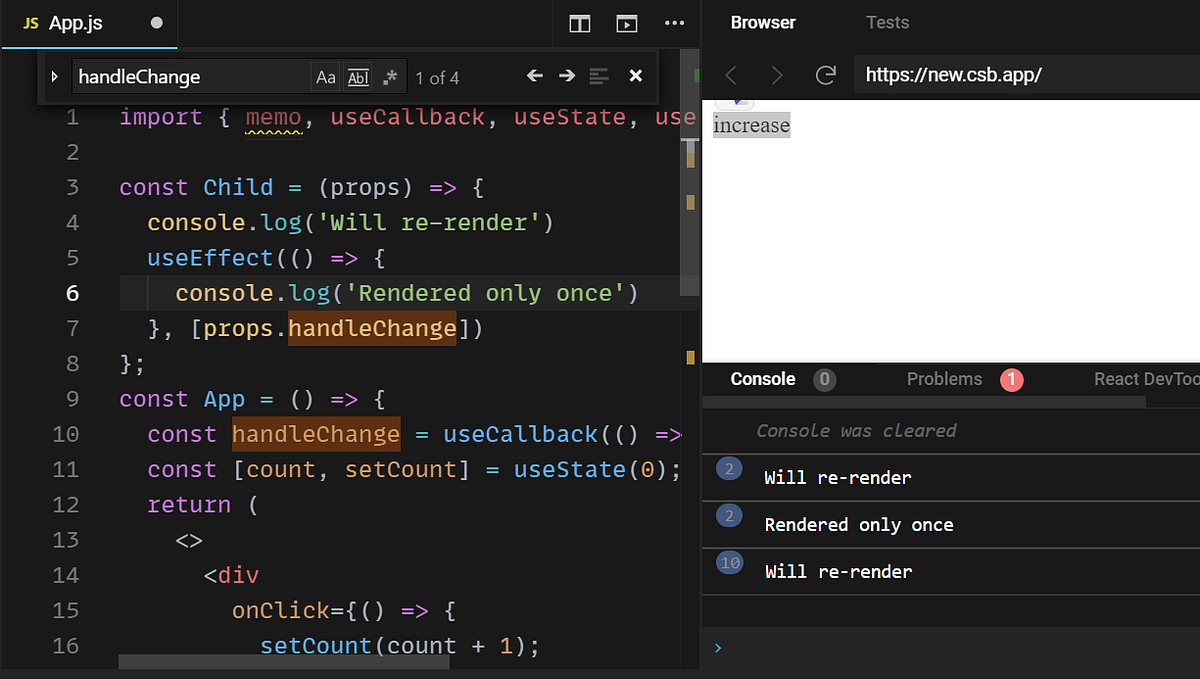
Task: Go to next search match
Action: point(566,76)
